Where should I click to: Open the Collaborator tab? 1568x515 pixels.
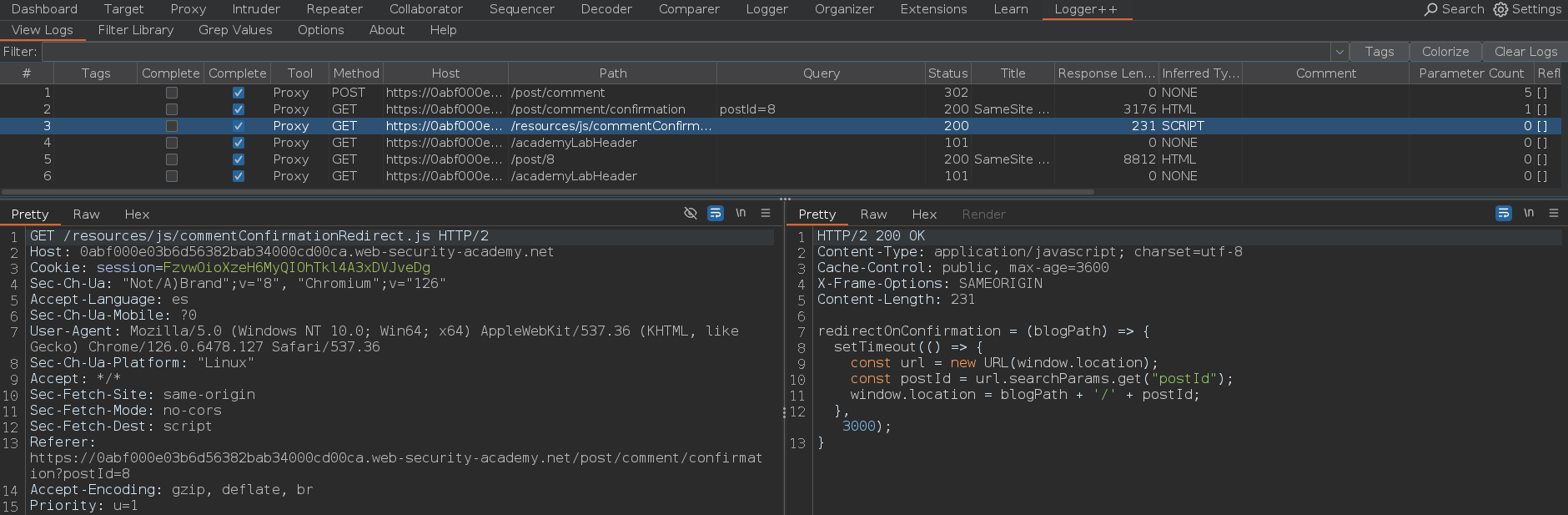coord(426,9)
